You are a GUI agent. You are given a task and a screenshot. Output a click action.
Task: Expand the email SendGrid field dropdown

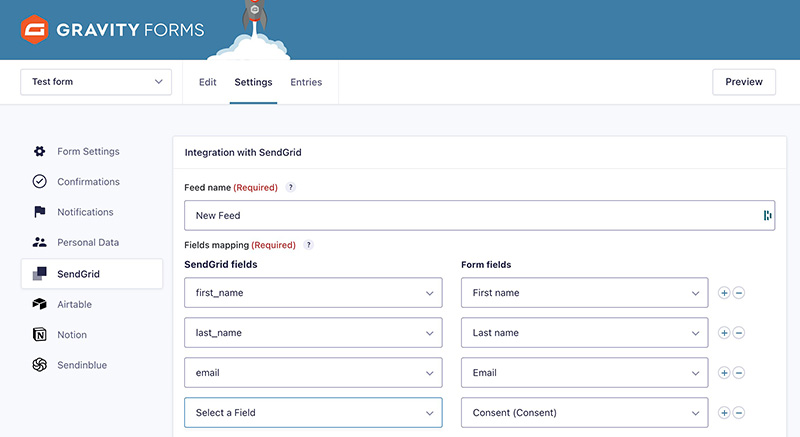313,373
